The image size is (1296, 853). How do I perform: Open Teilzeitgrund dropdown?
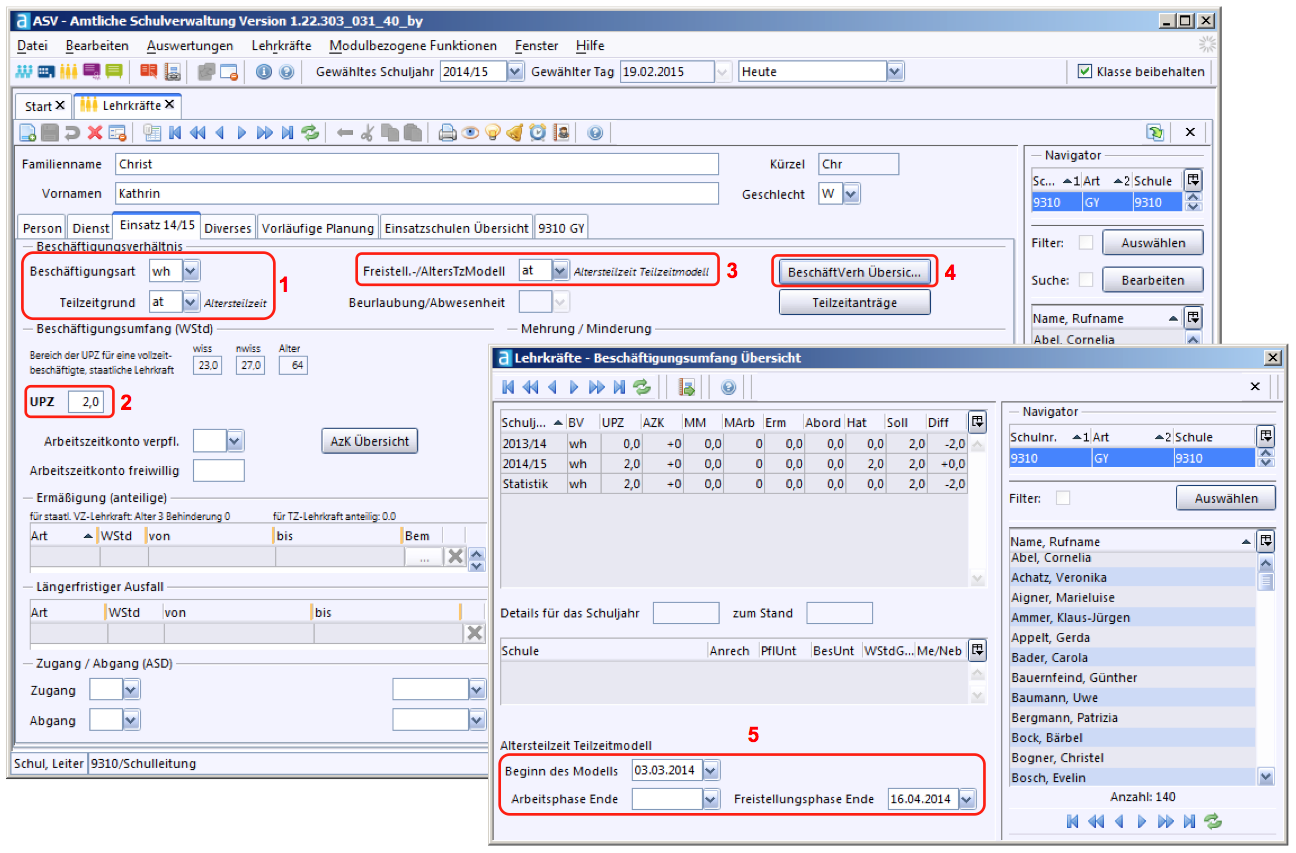point(192,301)
